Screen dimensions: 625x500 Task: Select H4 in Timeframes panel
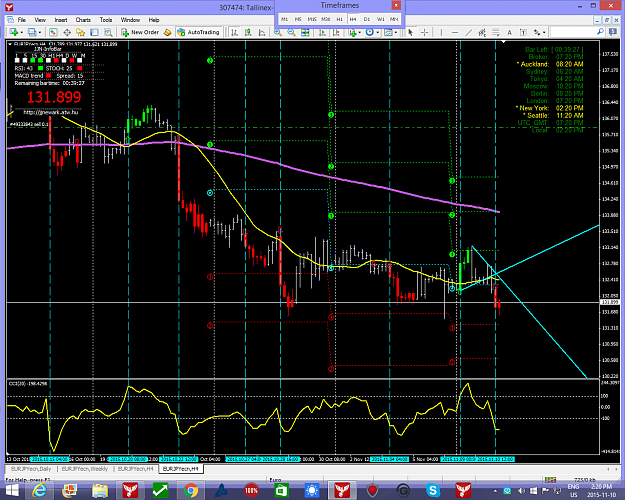tap(353, 19)
